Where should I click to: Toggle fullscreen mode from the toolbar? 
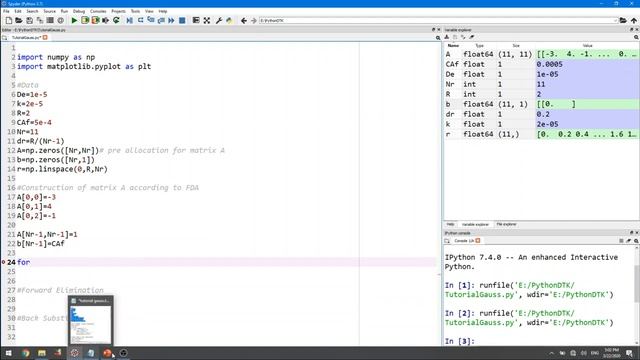pyautogui.click(x=207, y=20)
